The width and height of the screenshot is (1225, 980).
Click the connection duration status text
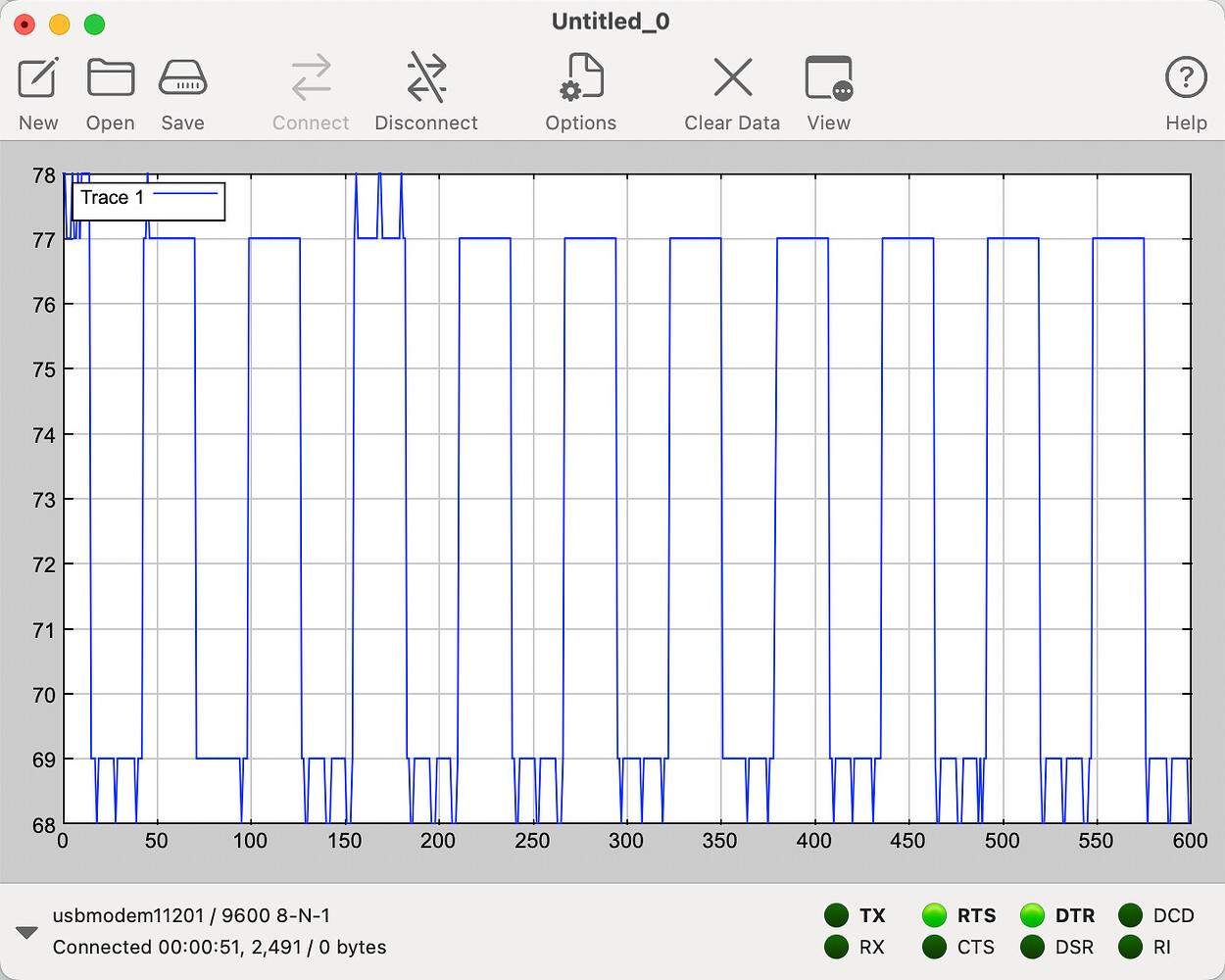pos(220,947)
